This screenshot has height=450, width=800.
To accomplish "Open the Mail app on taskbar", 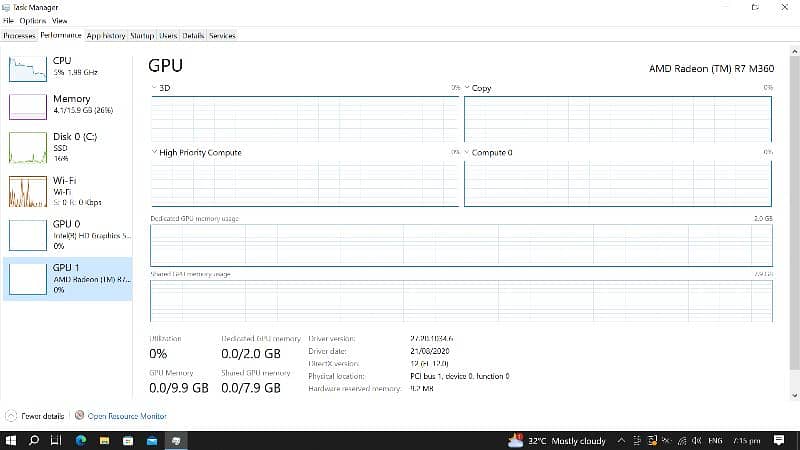I will click(152, 440).
